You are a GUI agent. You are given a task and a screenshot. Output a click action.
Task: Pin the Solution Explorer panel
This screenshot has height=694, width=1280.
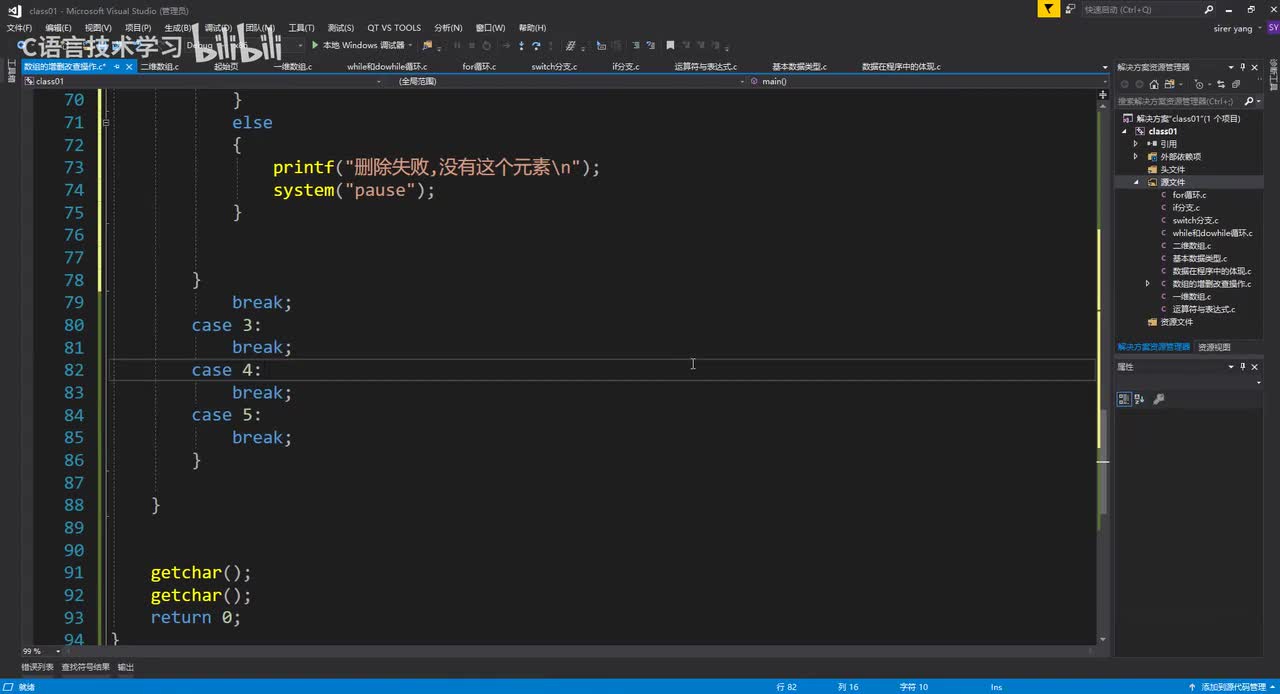(x=1243, y=67)
